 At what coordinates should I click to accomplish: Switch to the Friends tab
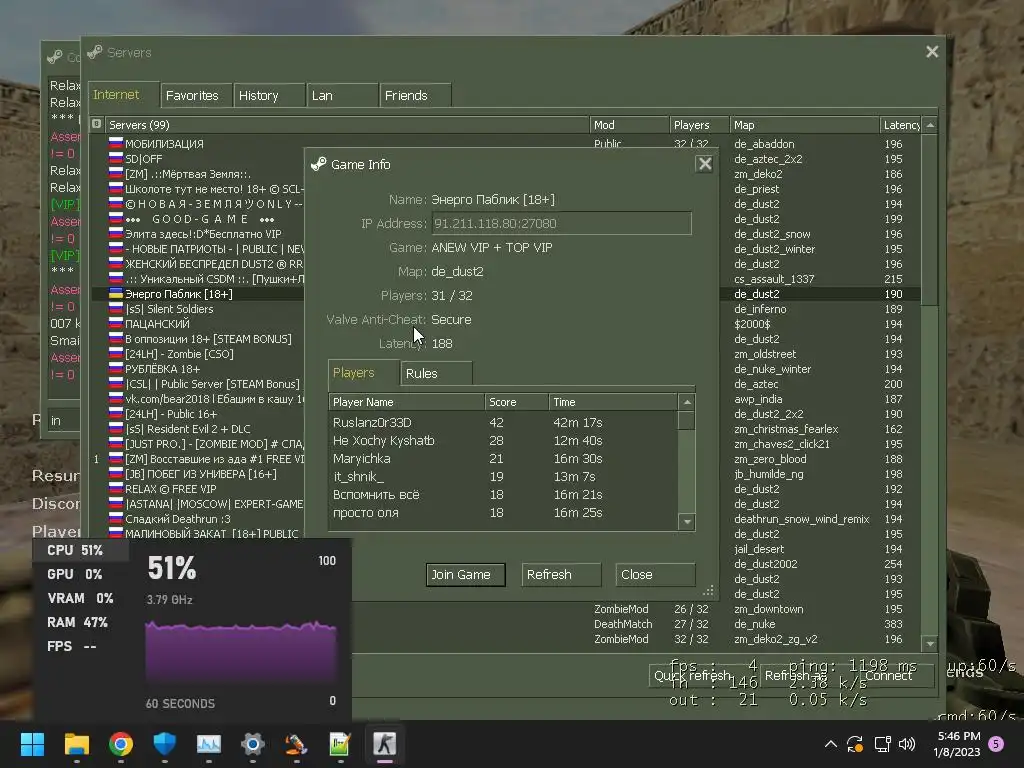click(415, 95)
